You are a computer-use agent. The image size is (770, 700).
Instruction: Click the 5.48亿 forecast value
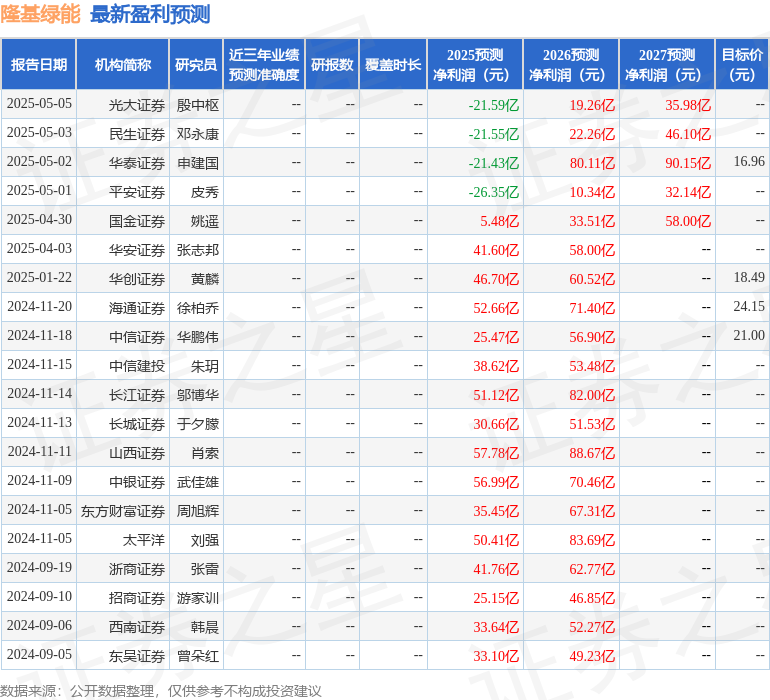coord(499,221)
